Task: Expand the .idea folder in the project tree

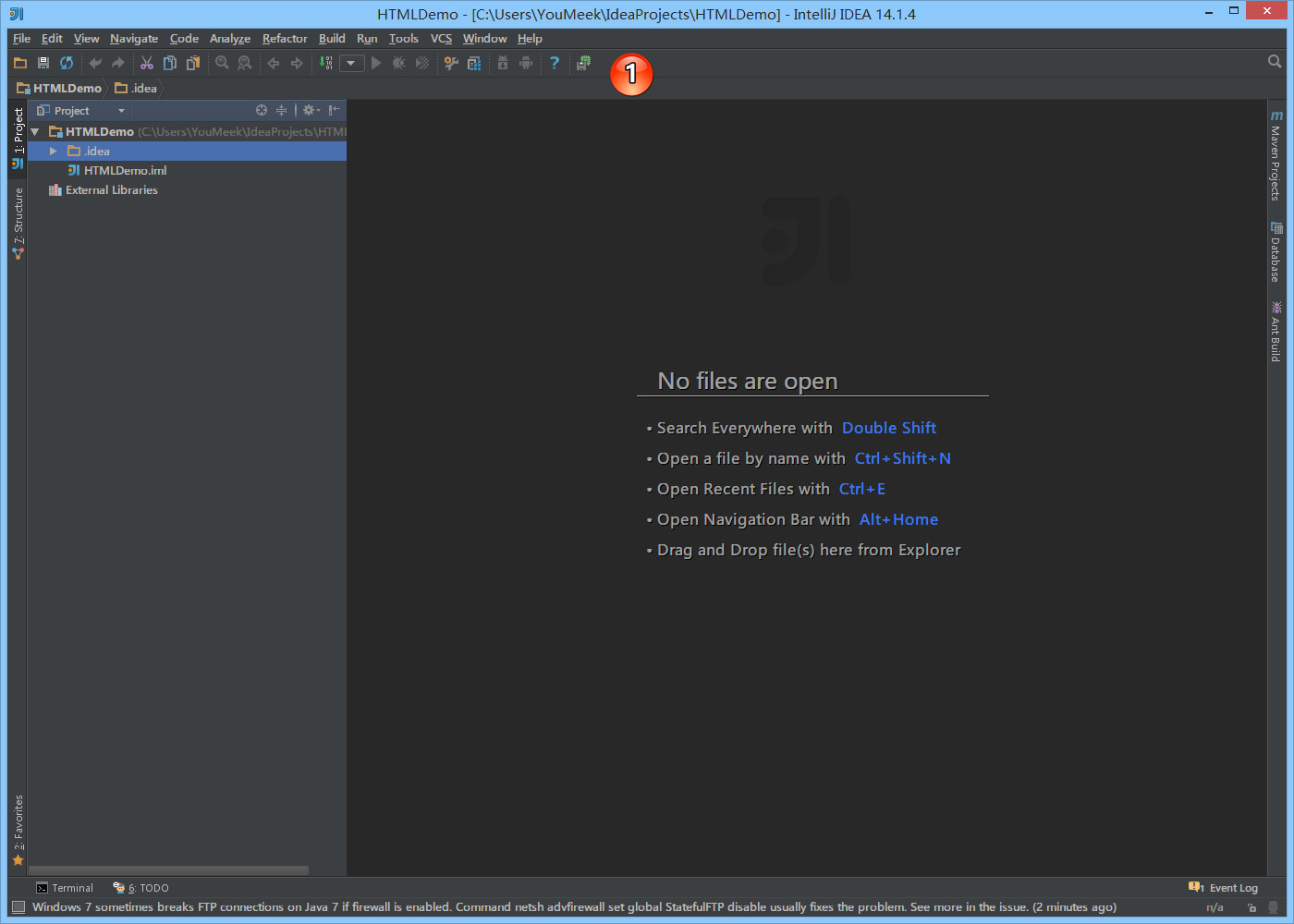Action: click(53, 151)
